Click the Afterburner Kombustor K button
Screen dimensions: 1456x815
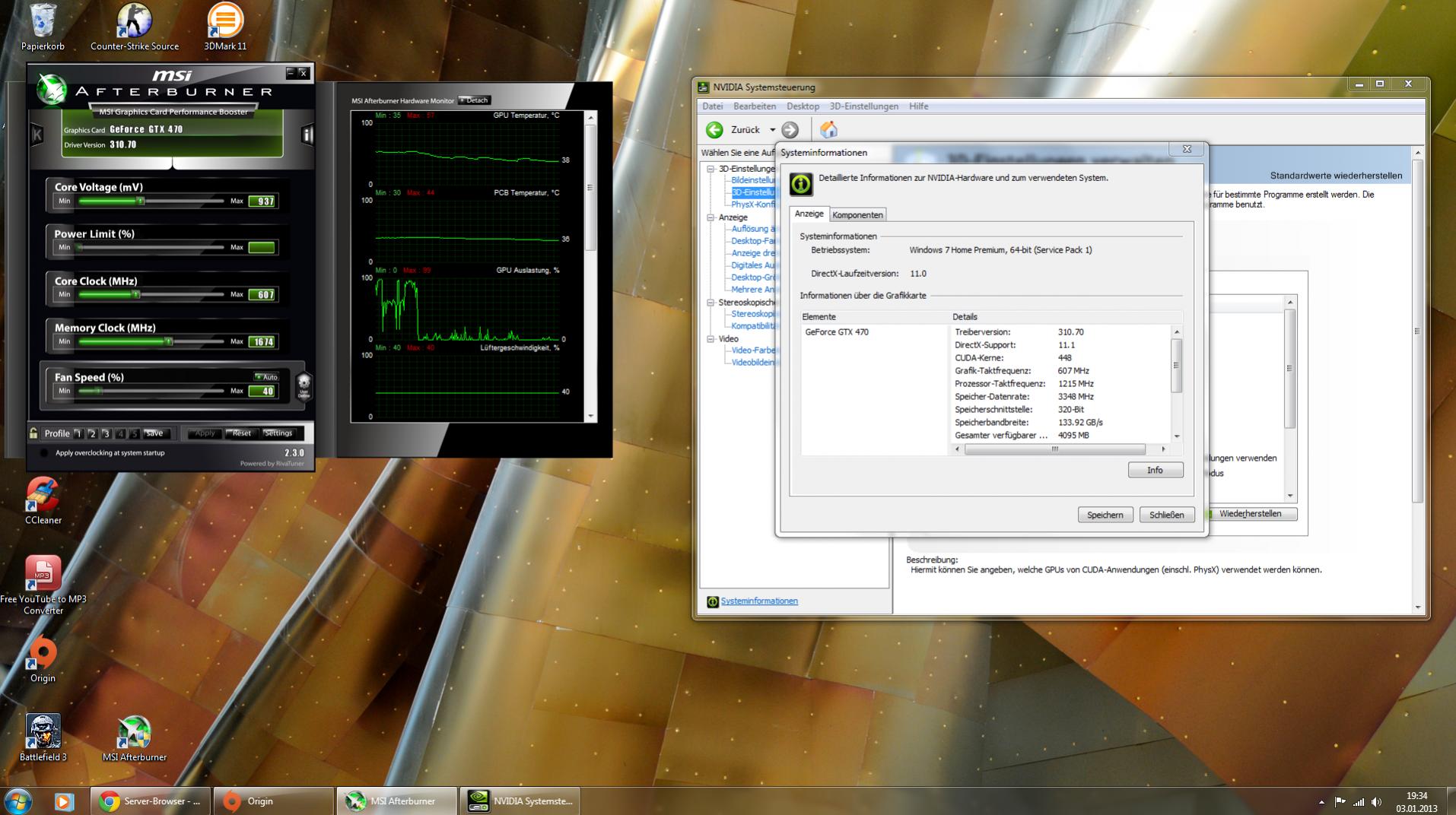point(37,135)
